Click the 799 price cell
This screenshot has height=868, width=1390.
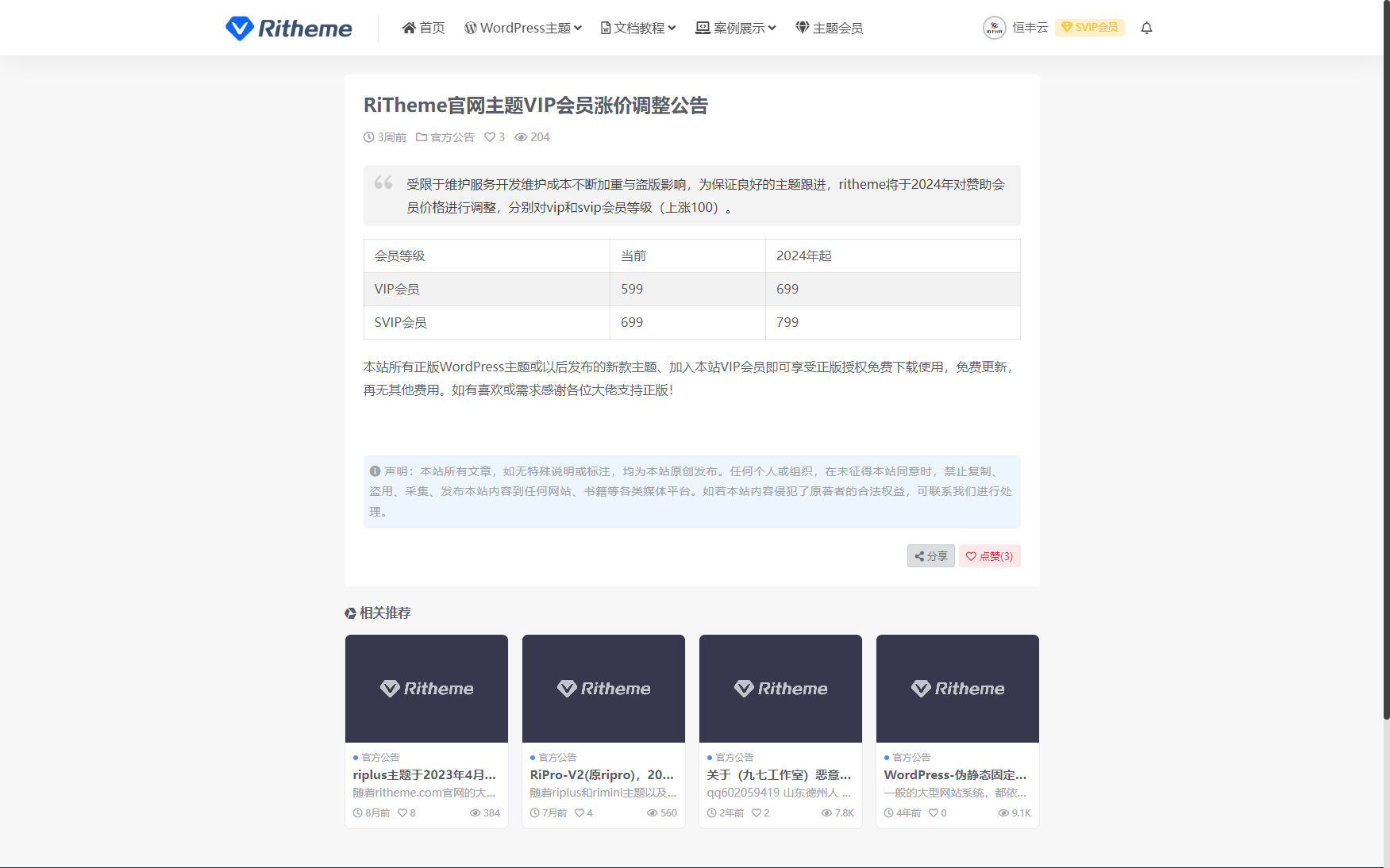tap(893, 323)
